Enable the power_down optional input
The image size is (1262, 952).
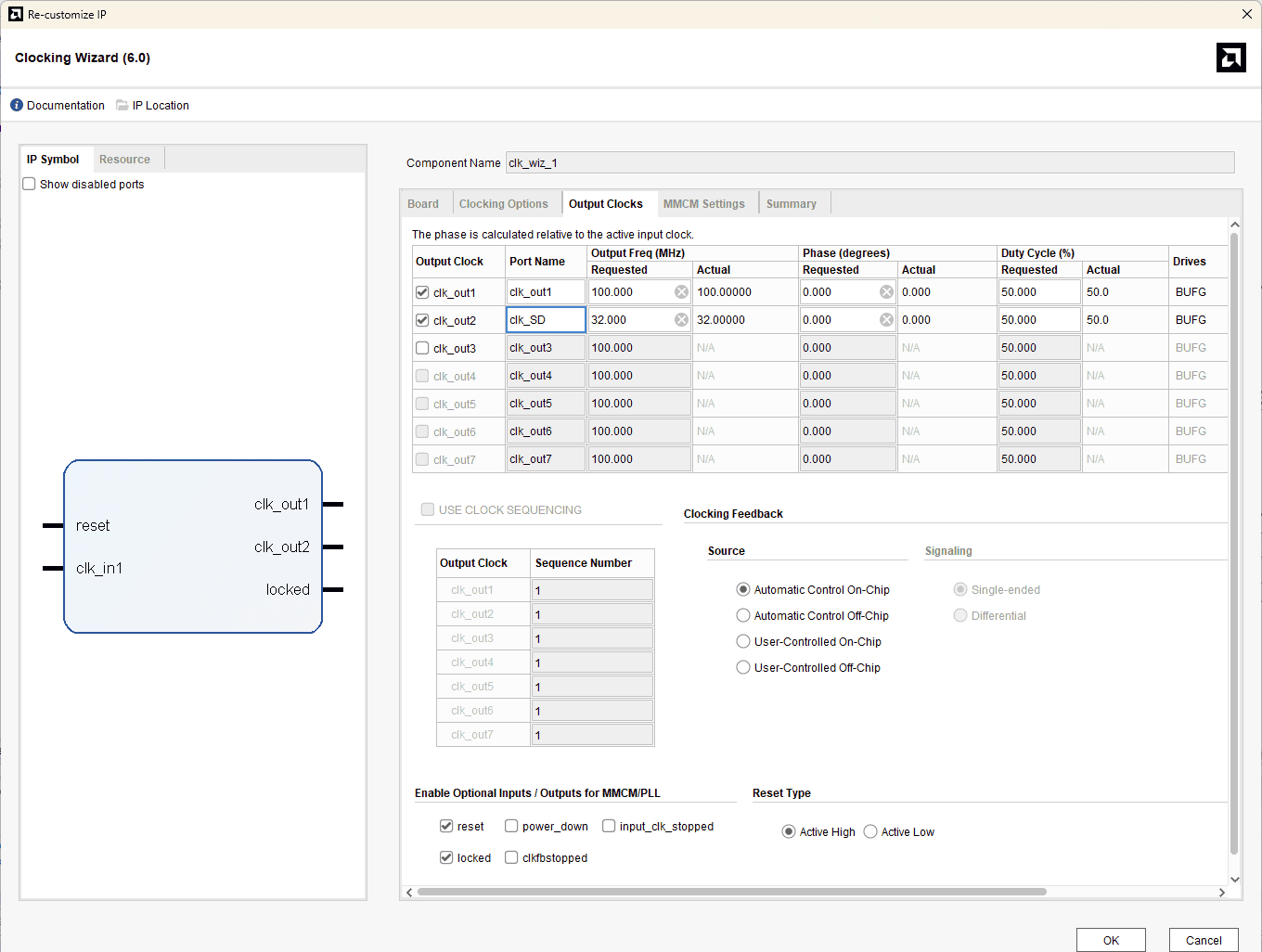pyautogui.click(x=511, y=827)
